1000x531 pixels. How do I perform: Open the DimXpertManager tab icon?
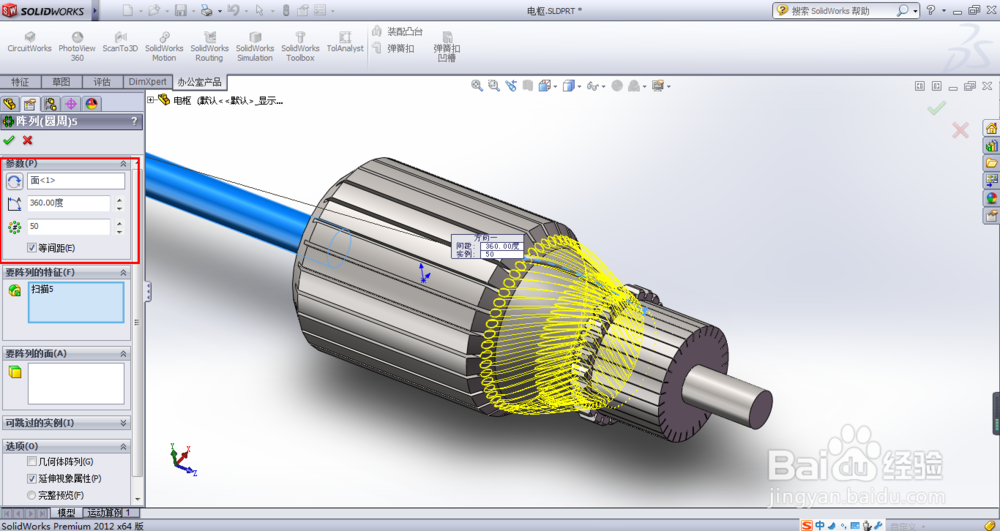coord(71,104)
